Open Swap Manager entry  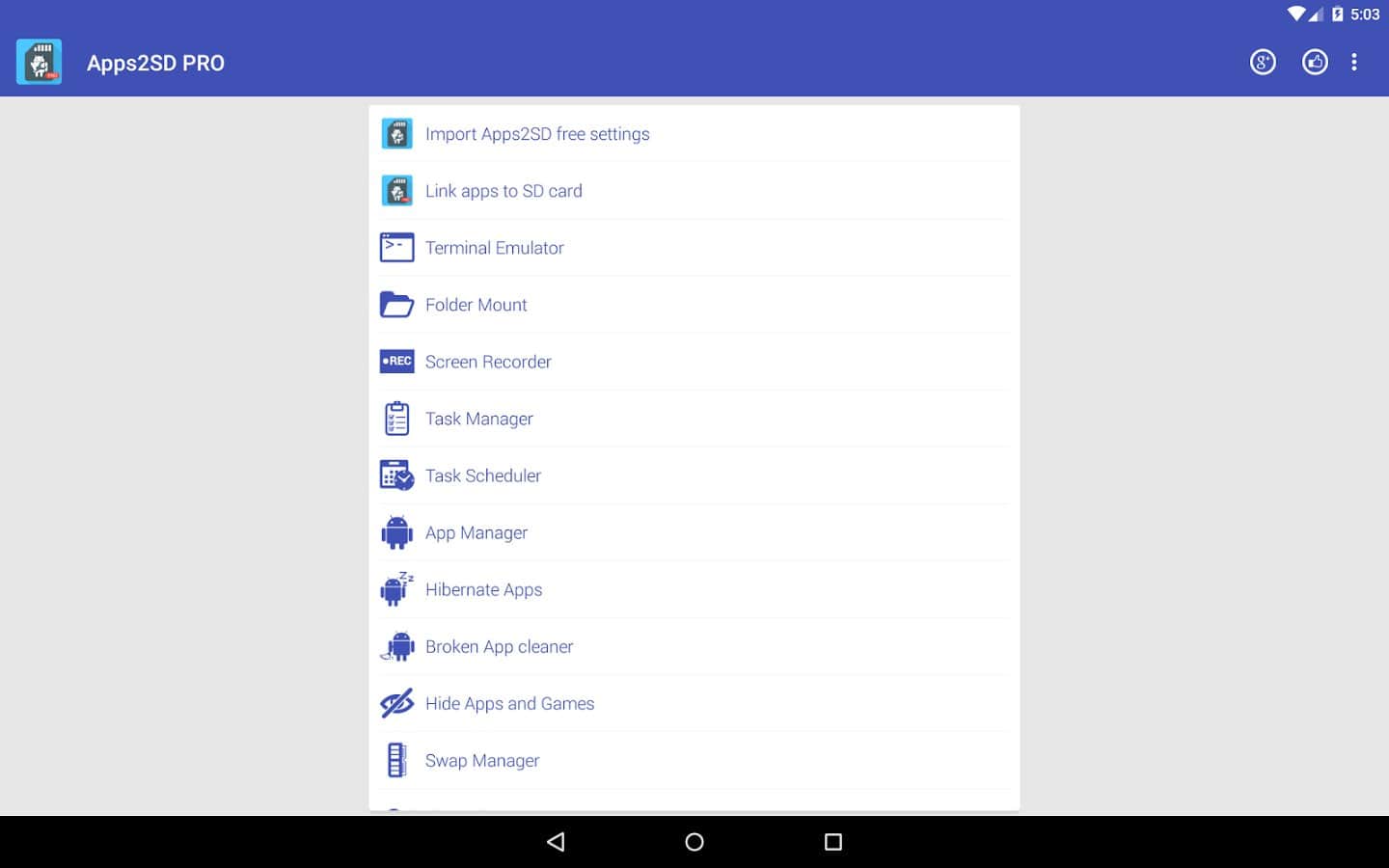[482, 760]
